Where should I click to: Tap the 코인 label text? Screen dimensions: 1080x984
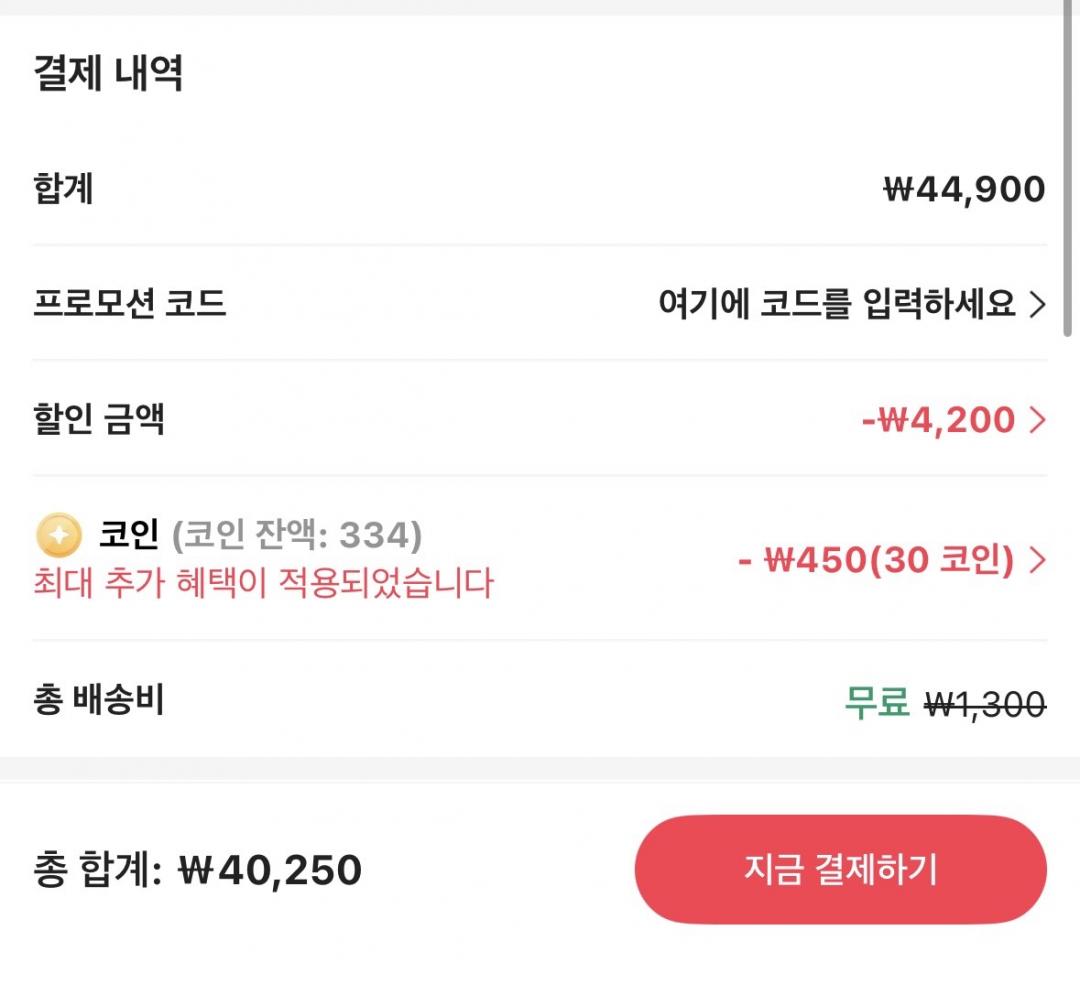click(129, 536)
